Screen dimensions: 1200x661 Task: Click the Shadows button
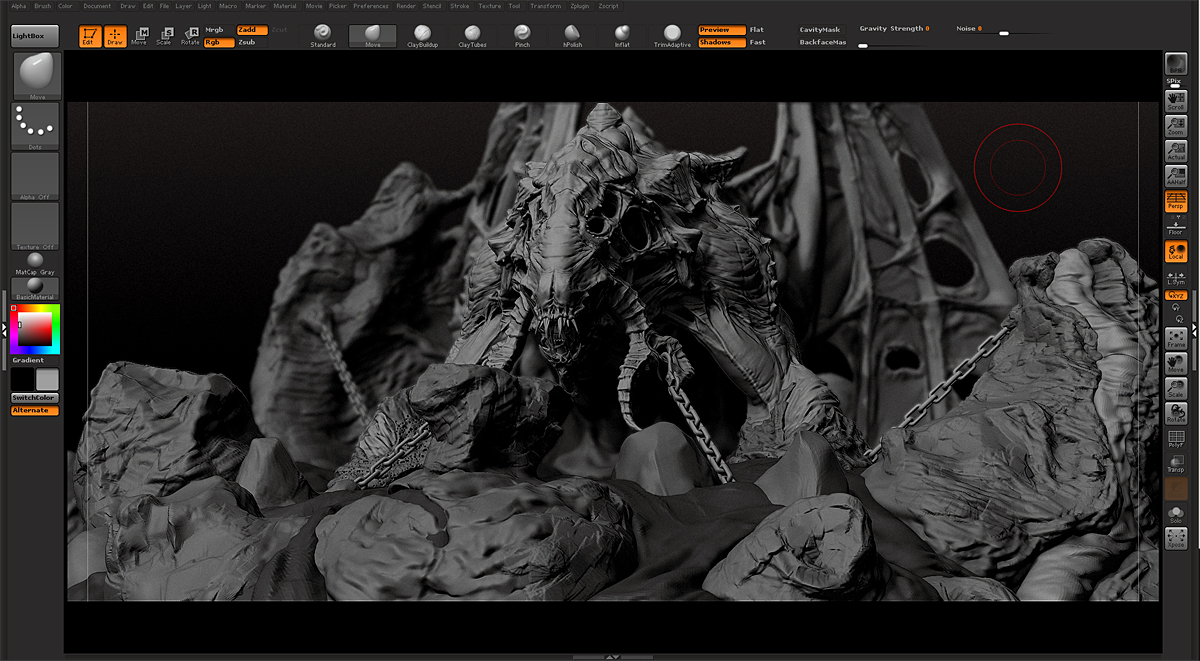click(721, 43)
